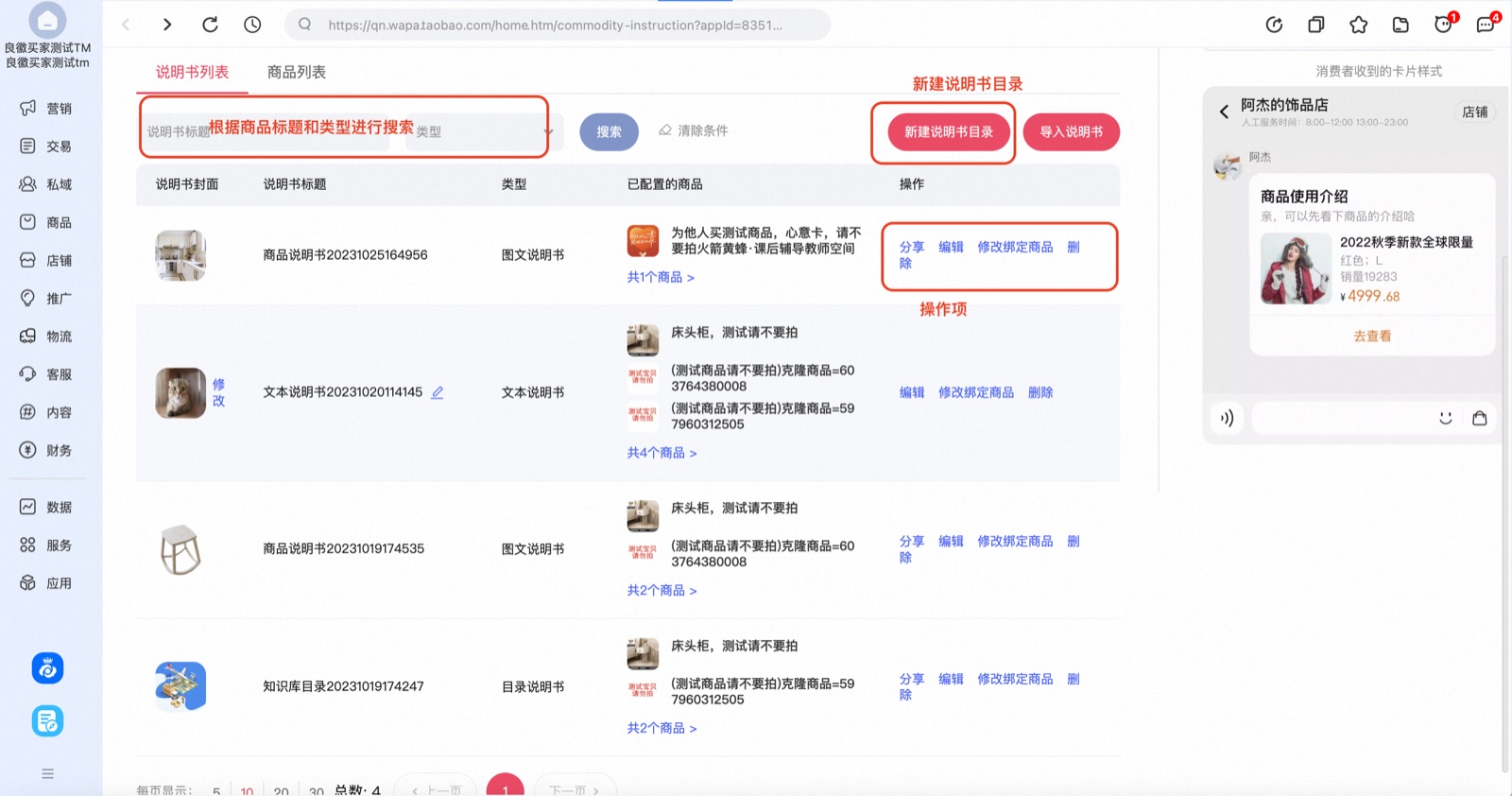Switch to the 说明书列表 tab
The height and width of the screenshot is (796, 1512).
click(x=192, y=72)
